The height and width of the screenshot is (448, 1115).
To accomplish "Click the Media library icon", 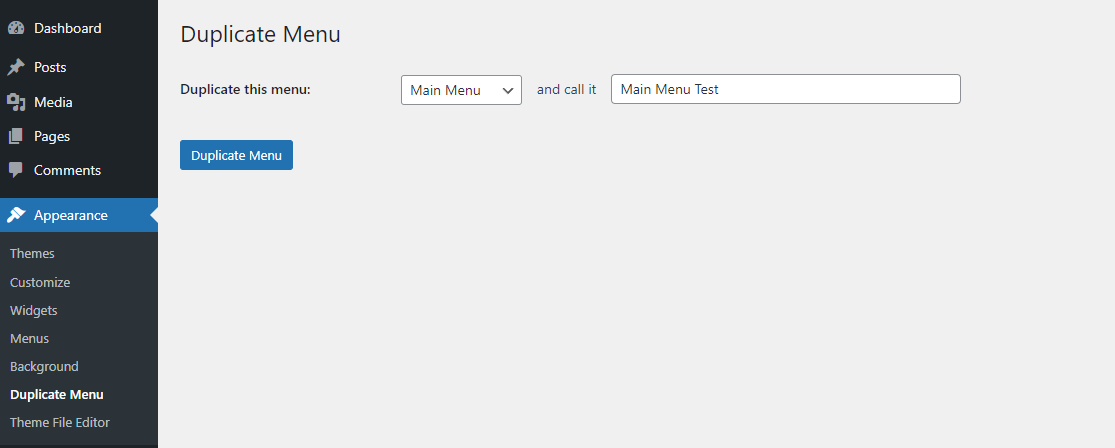I will point(16,102).
